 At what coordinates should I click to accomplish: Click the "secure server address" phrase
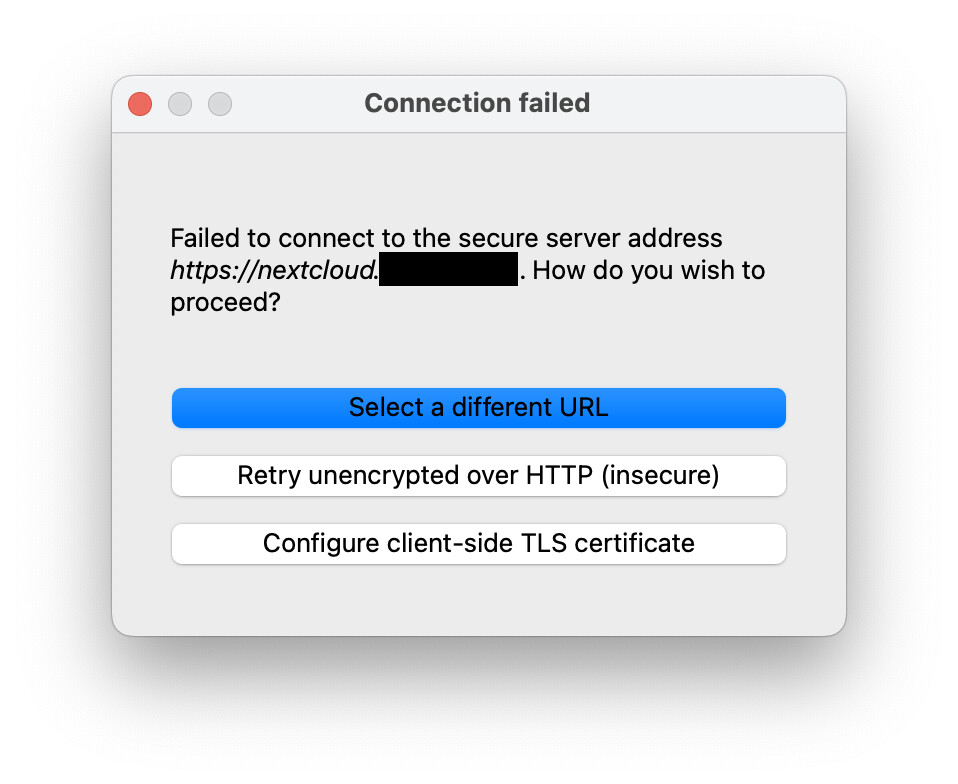coord(590,239)
